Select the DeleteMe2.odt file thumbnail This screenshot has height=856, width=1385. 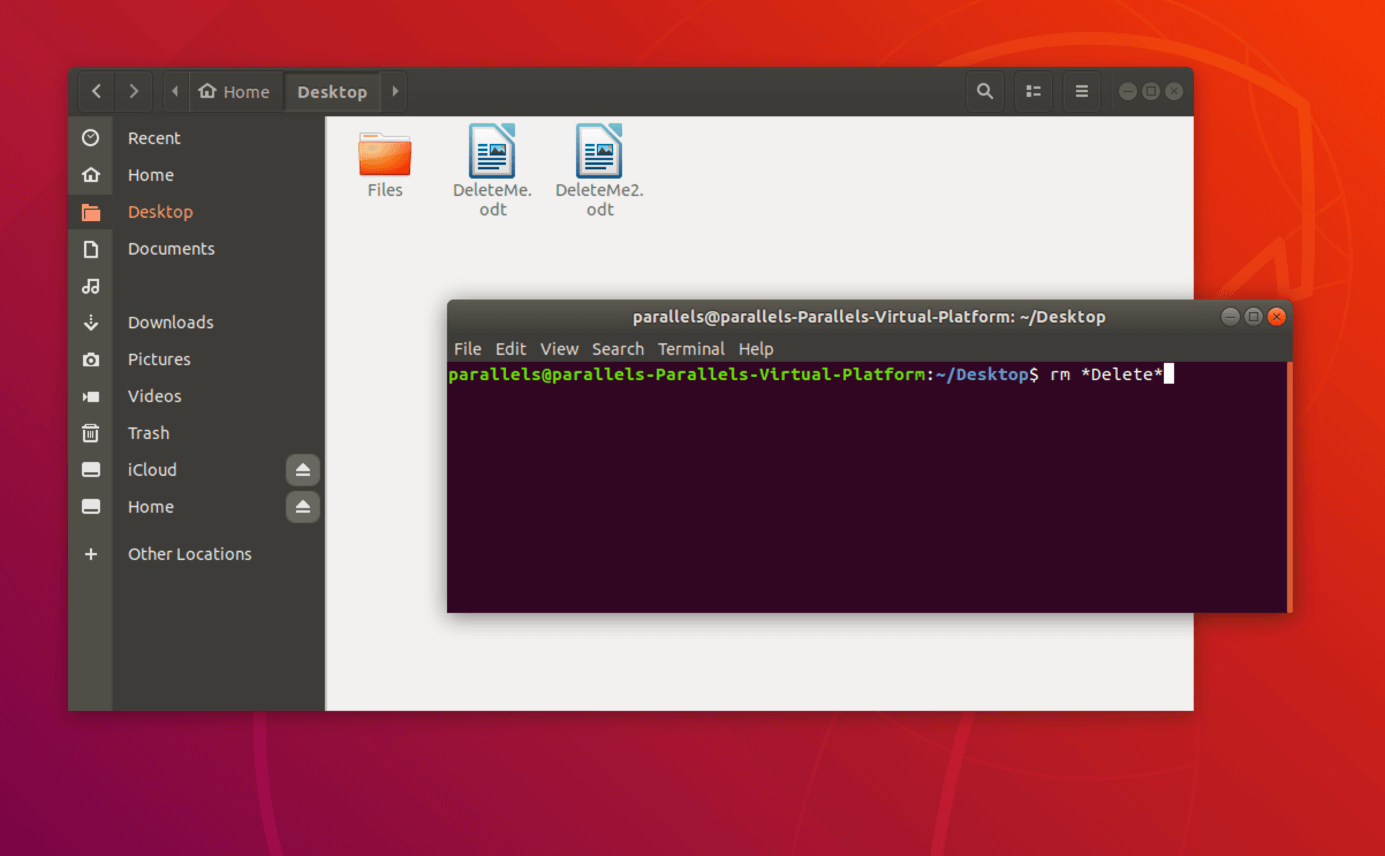pyautogui.click(x=599, y=152)
